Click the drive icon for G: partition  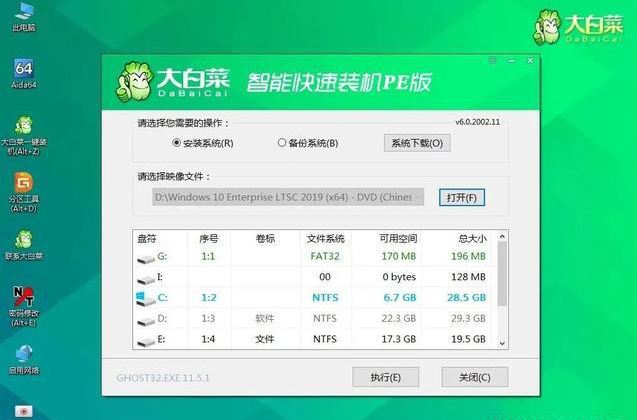pyautogui.click(x=146, y=257)
